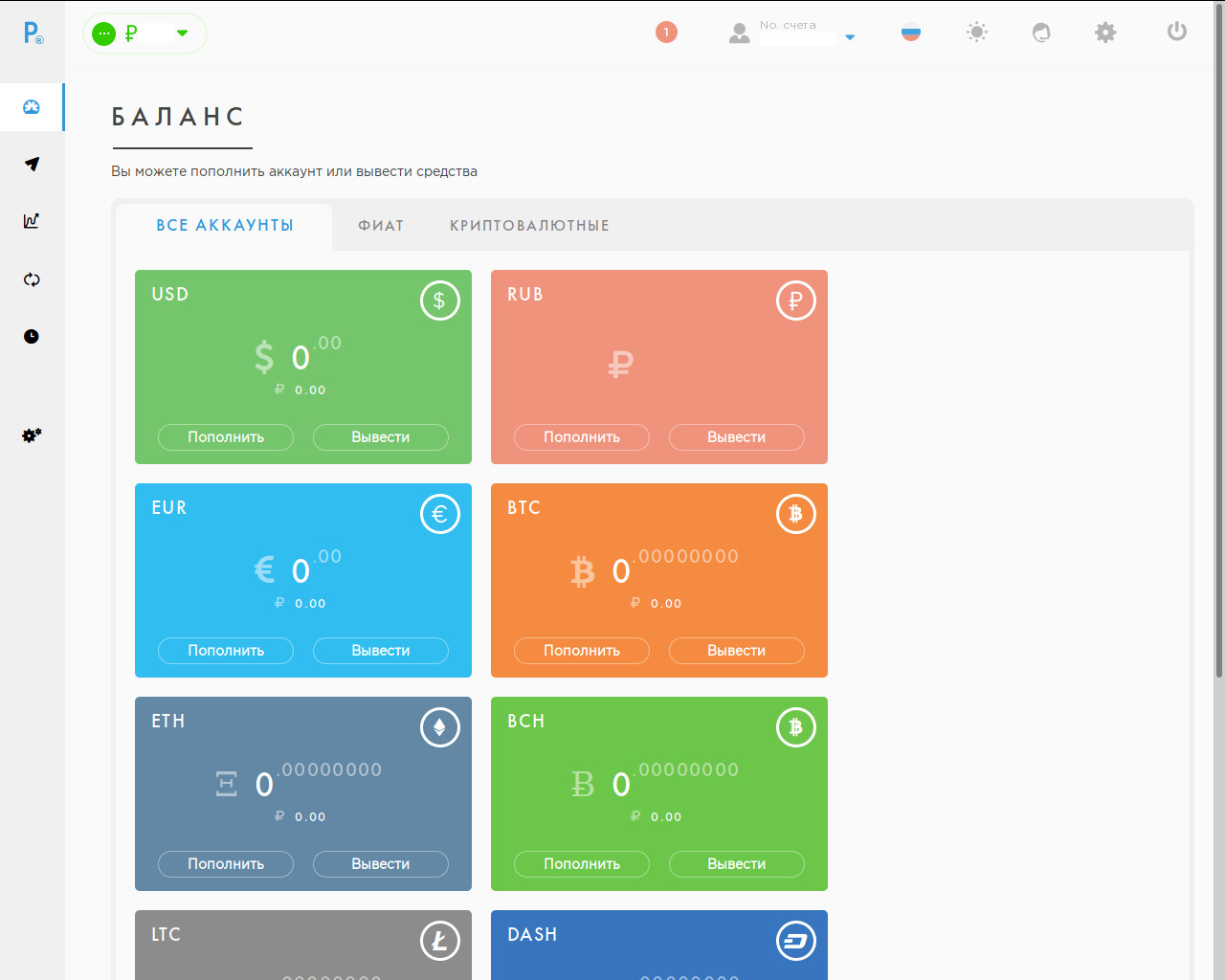Image resolution: width=1225 pixels, height=980 pixels.
Task: Toggle the light theme sun icon
Action: click(976, 33)
